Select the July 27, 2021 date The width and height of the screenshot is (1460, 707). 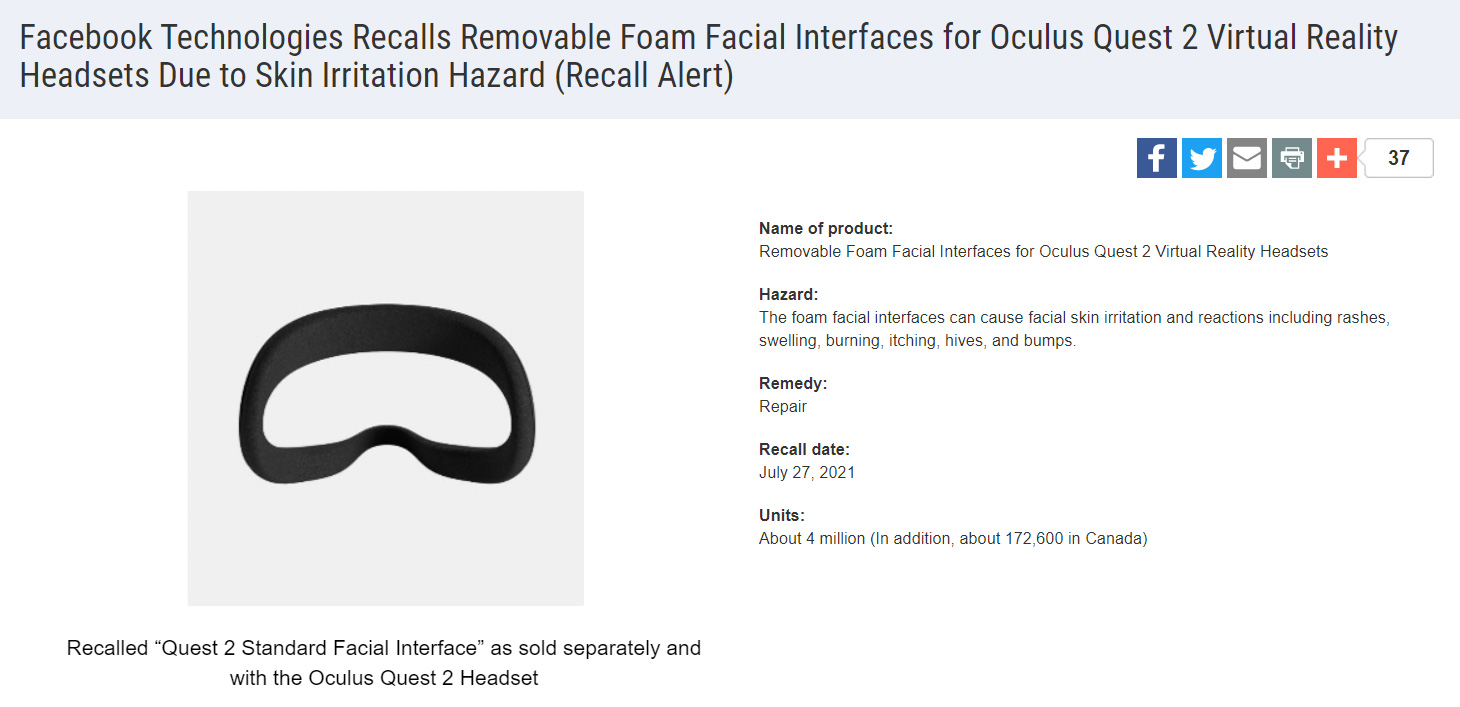click(x=807, y=473)
